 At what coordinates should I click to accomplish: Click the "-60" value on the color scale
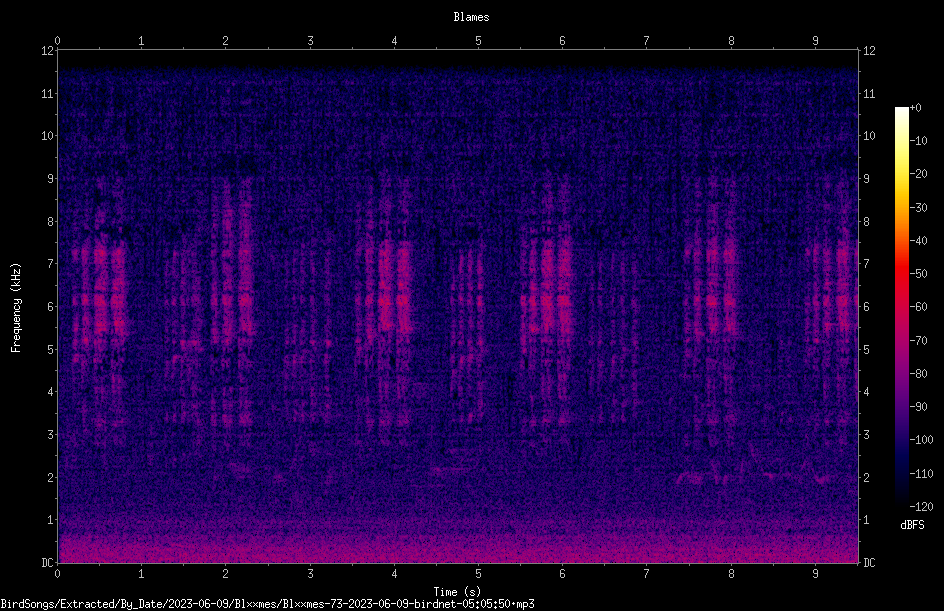(x=918, y=307)
